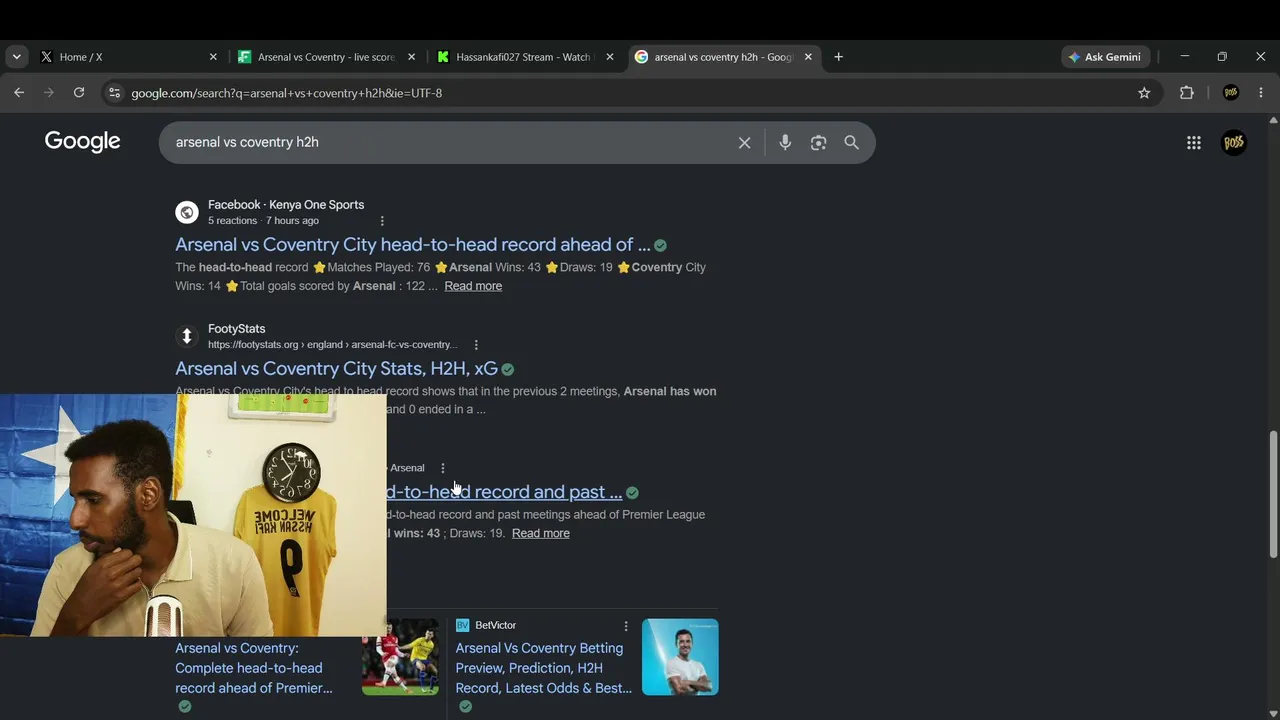Open the head-to-head record and past result
This screenshot has width=1280, height=720.
coord(504,492)
